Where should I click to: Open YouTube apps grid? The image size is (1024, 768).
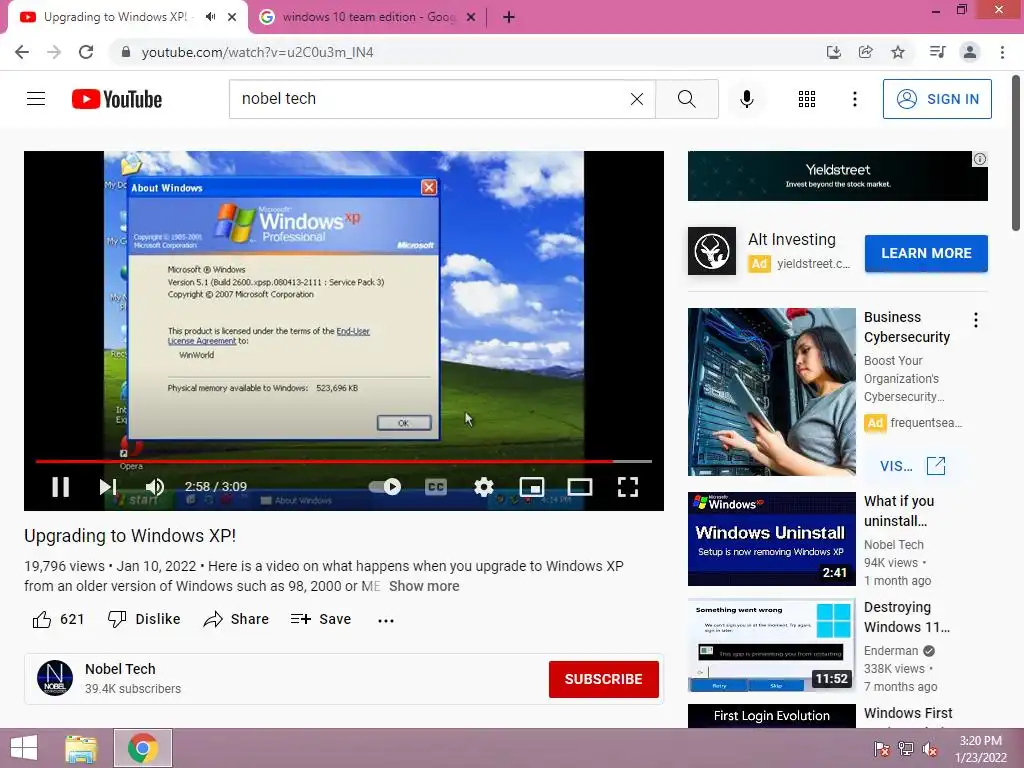[x=807, y=99]
